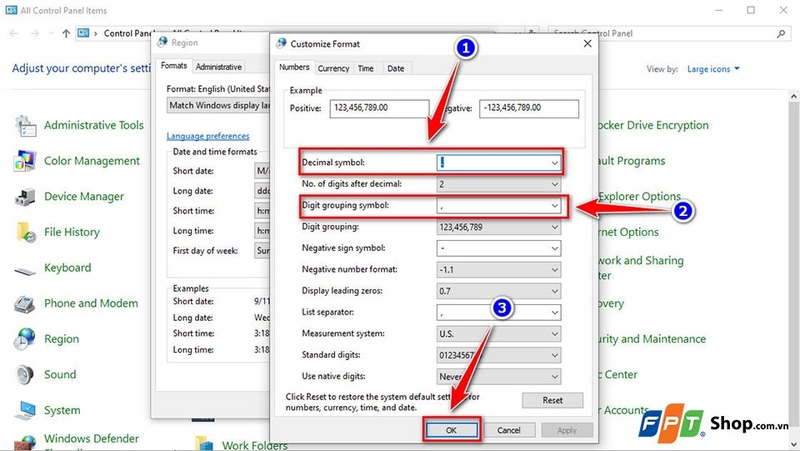Open No. of digits after decimal dropdown
800x451 pixels.
[555, 184]
